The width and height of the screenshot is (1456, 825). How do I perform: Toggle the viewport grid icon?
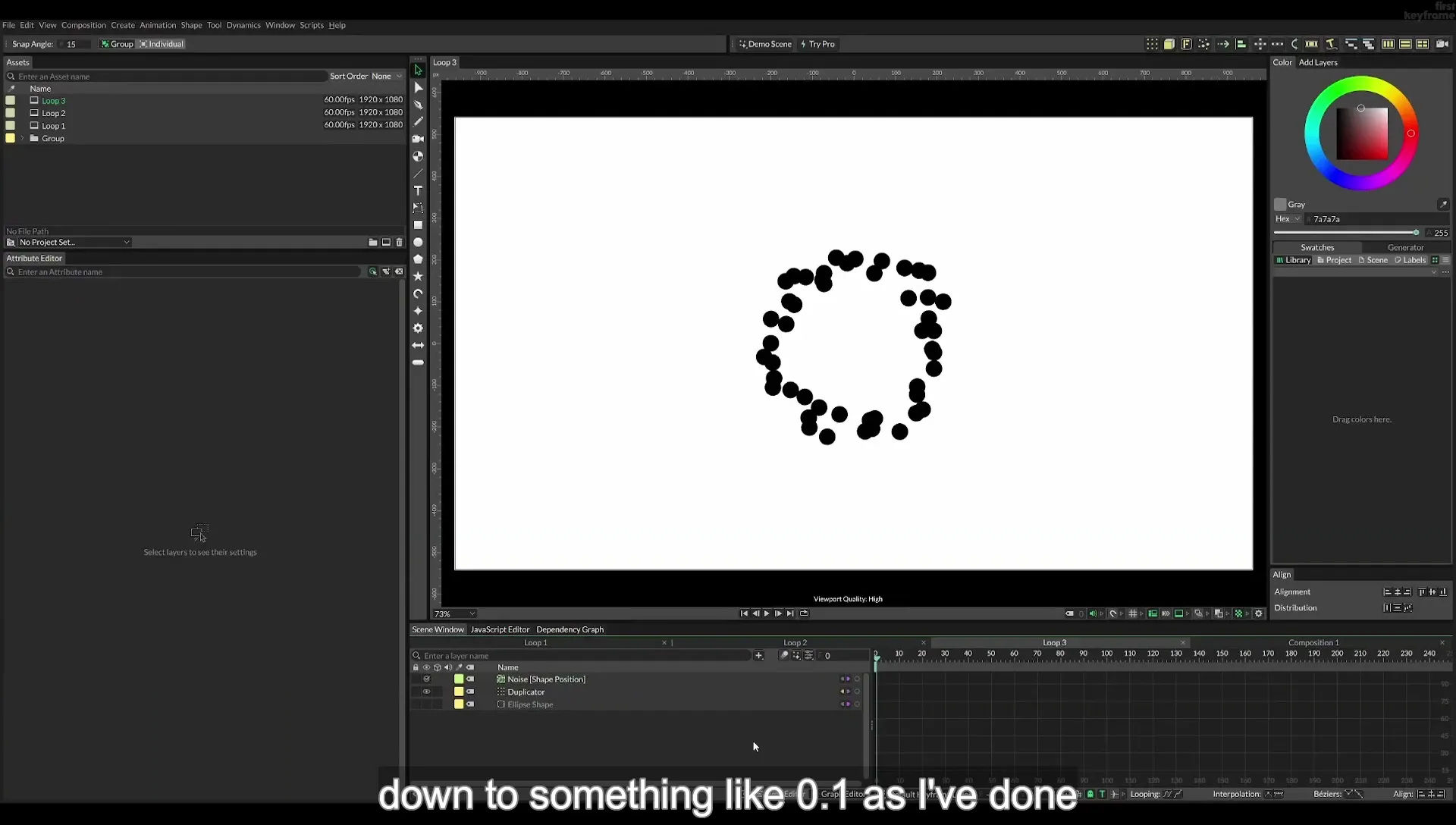pyautogui.click(x=1133, y=613)
